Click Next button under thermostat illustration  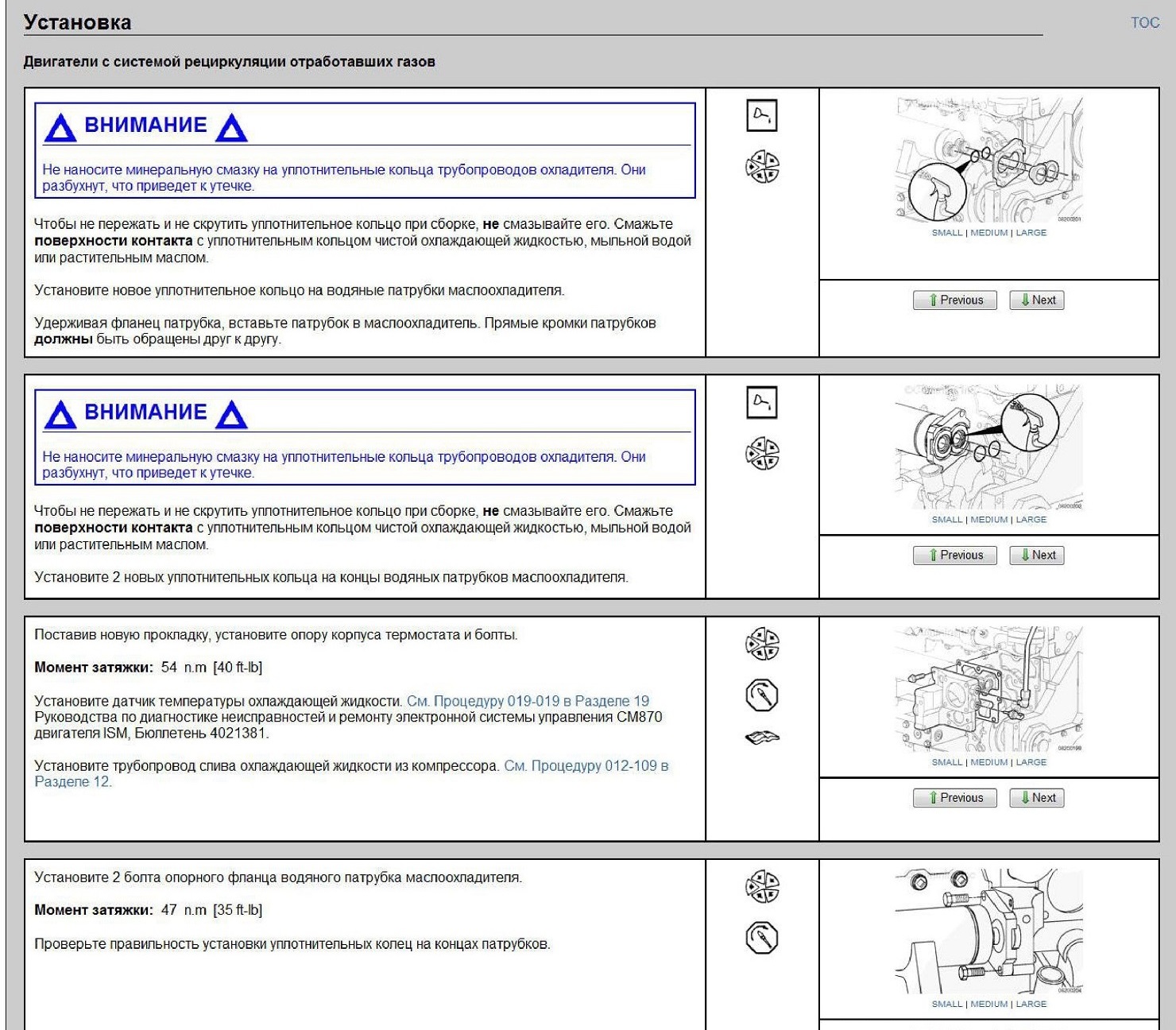[x=1037, y=798]
